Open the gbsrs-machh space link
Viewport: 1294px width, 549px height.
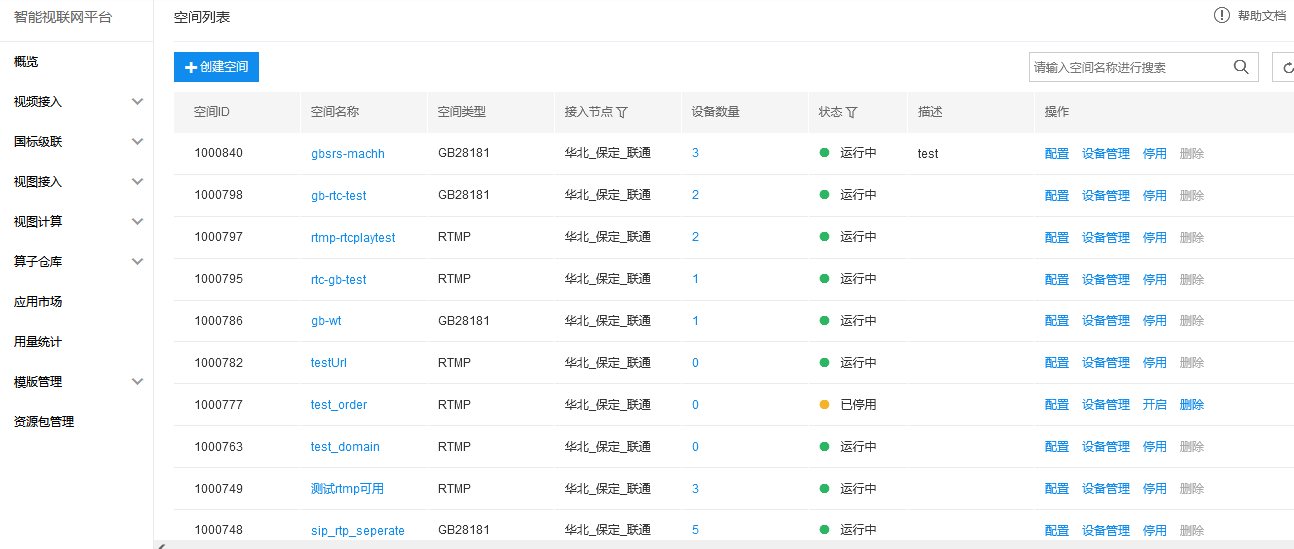point(347,154)
